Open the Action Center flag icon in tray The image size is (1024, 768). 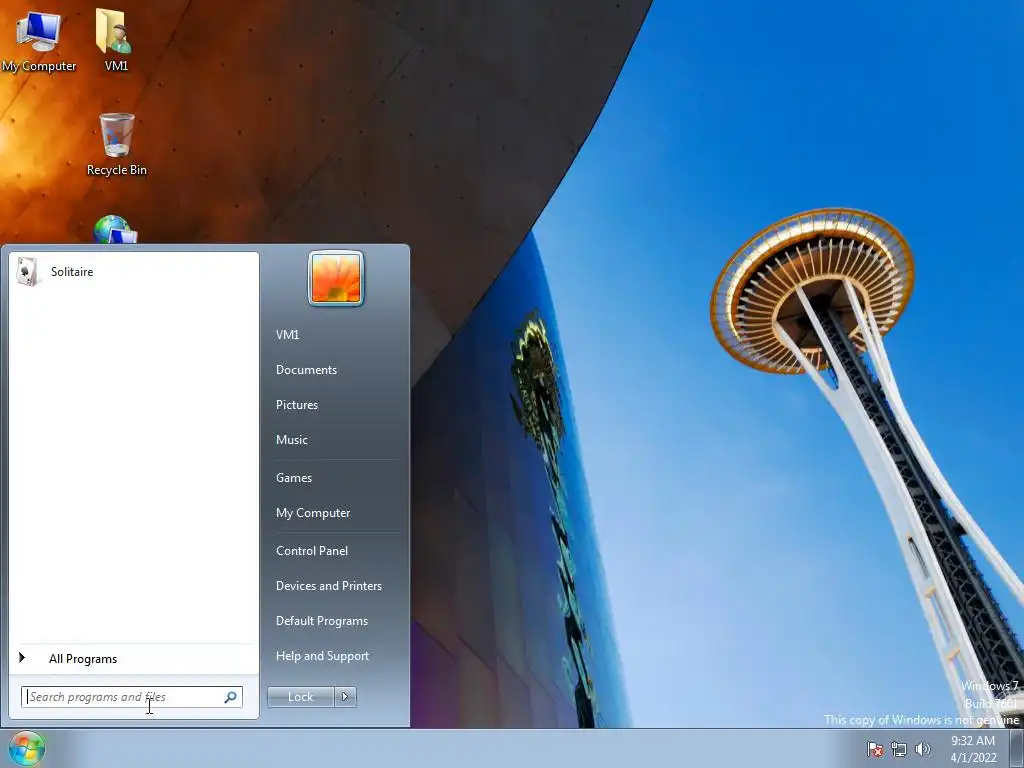point(874,749)
